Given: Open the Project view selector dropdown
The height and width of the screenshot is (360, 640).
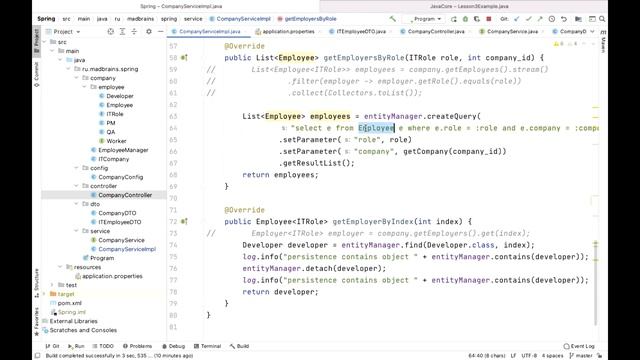Looking at the screenshot, I should pyautogui.click(x=63, y=31).
